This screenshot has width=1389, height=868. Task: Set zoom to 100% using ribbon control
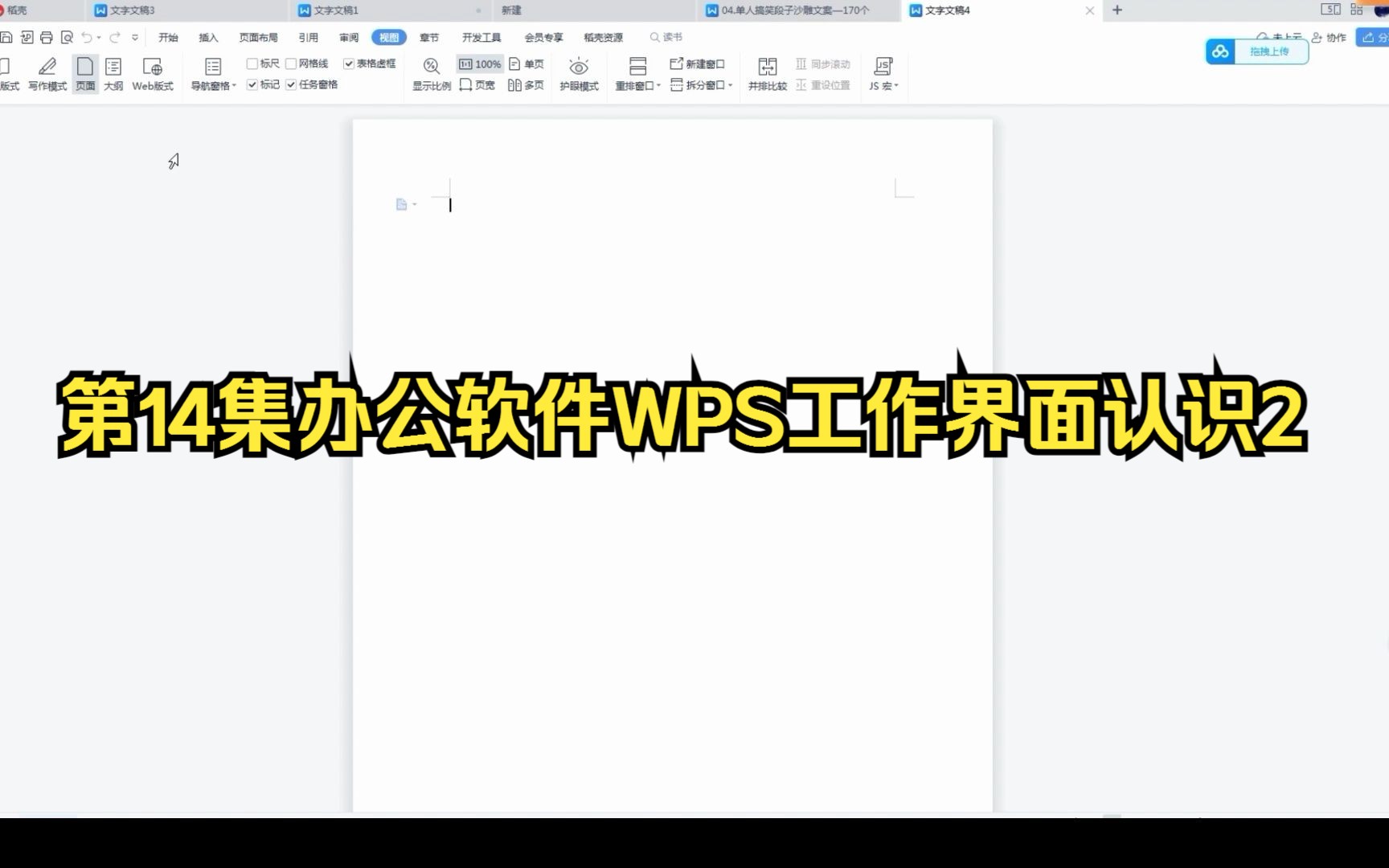point(480,63)
